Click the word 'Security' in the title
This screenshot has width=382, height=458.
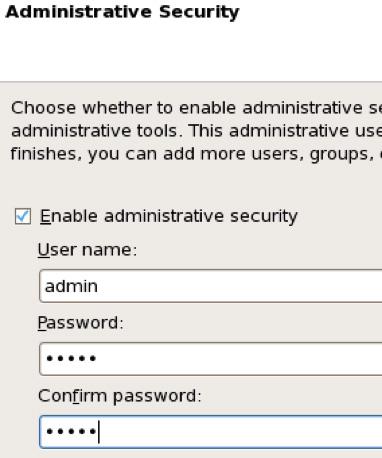199,12
